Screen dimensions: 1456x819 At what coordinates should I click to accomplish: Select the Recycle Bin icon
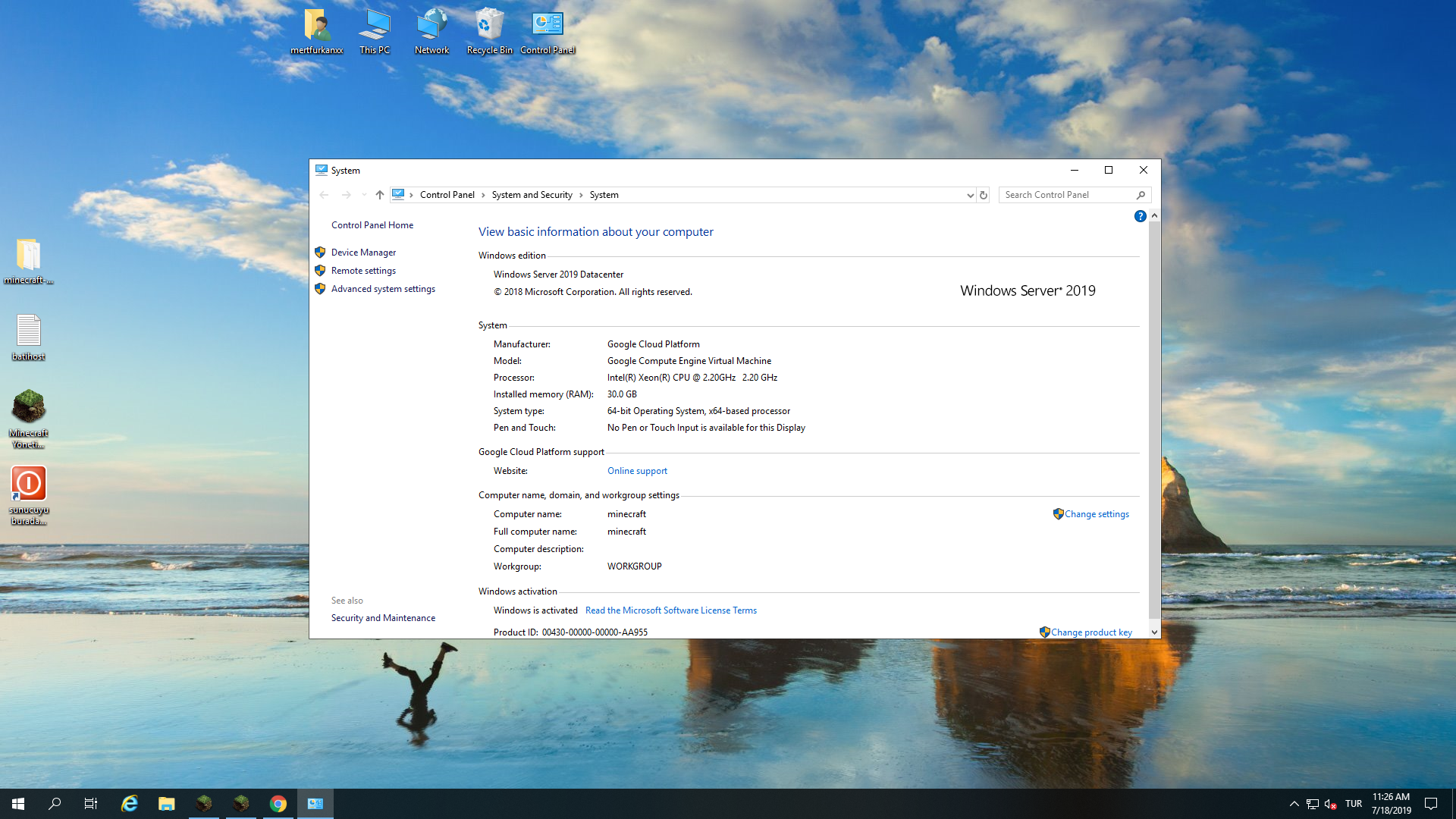coord(490,31)
